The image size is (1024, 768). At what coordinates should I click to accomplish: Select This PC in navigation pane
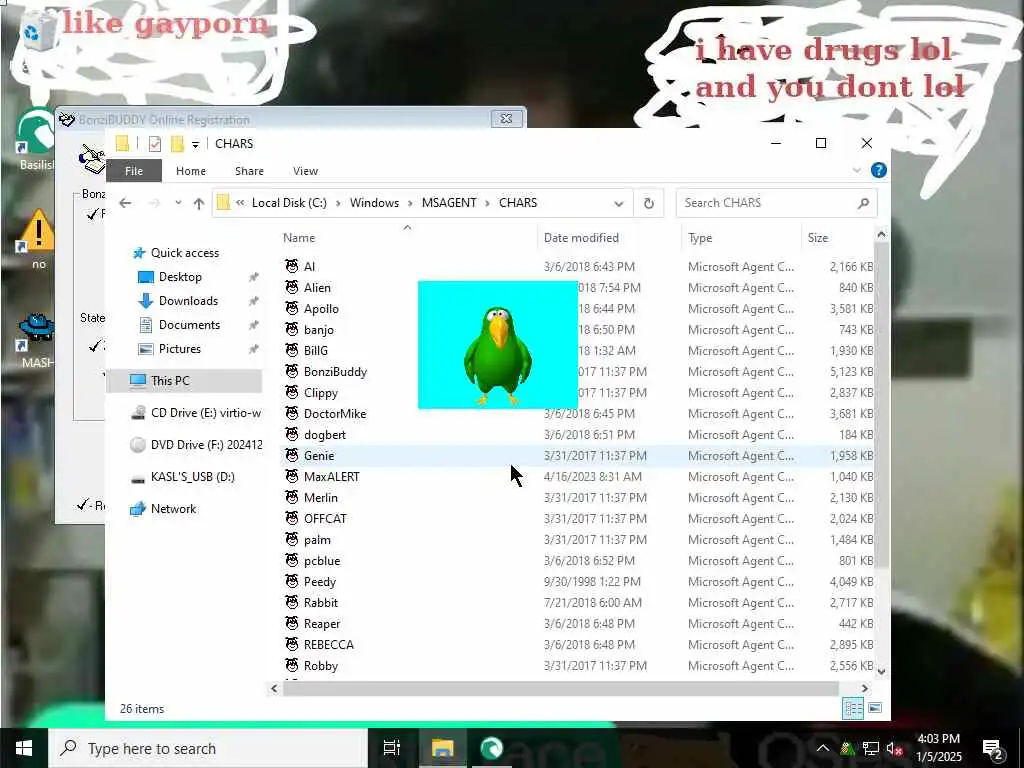(184, 381)
